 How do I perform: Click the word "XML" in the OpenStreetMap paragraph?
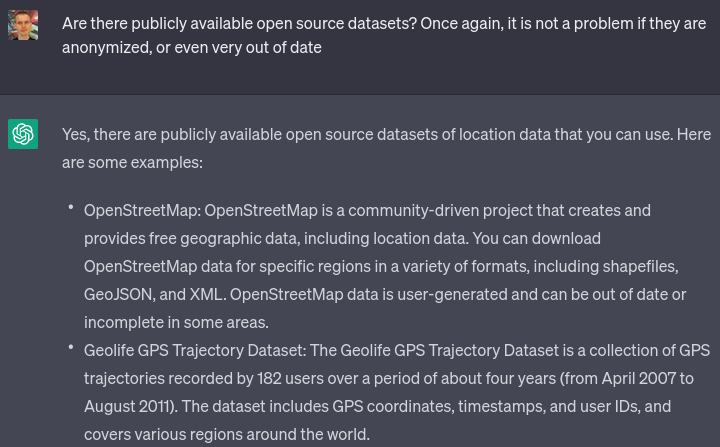coord(206,294)
